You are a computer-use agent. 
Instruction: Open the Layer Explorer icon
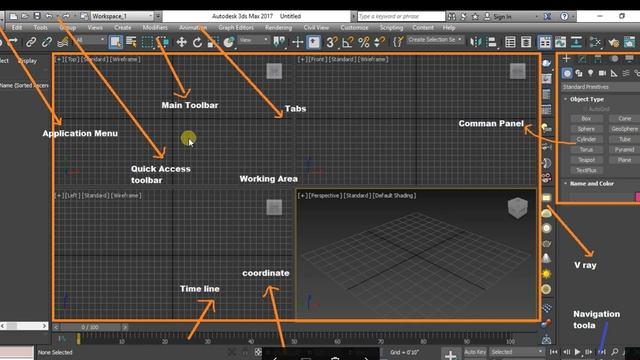point(526,42)
